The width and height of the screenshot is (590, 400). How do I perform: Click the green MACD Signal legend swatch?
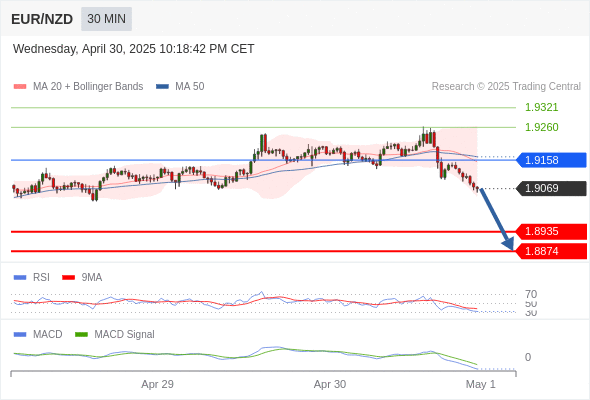pos(81,335)
